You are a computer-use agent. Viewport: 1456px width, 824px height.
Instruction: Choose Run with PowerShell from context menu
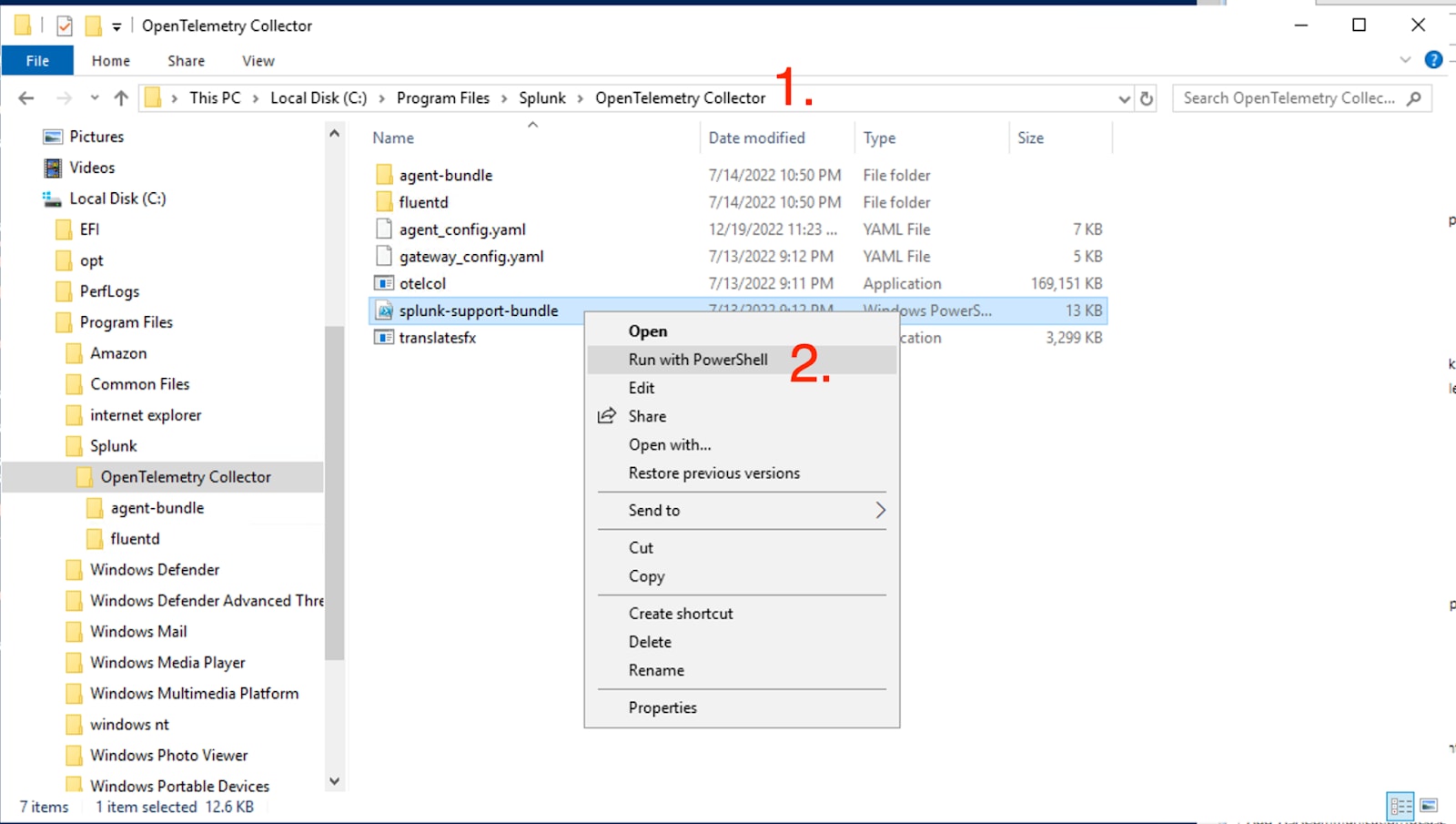pos(742,360)
